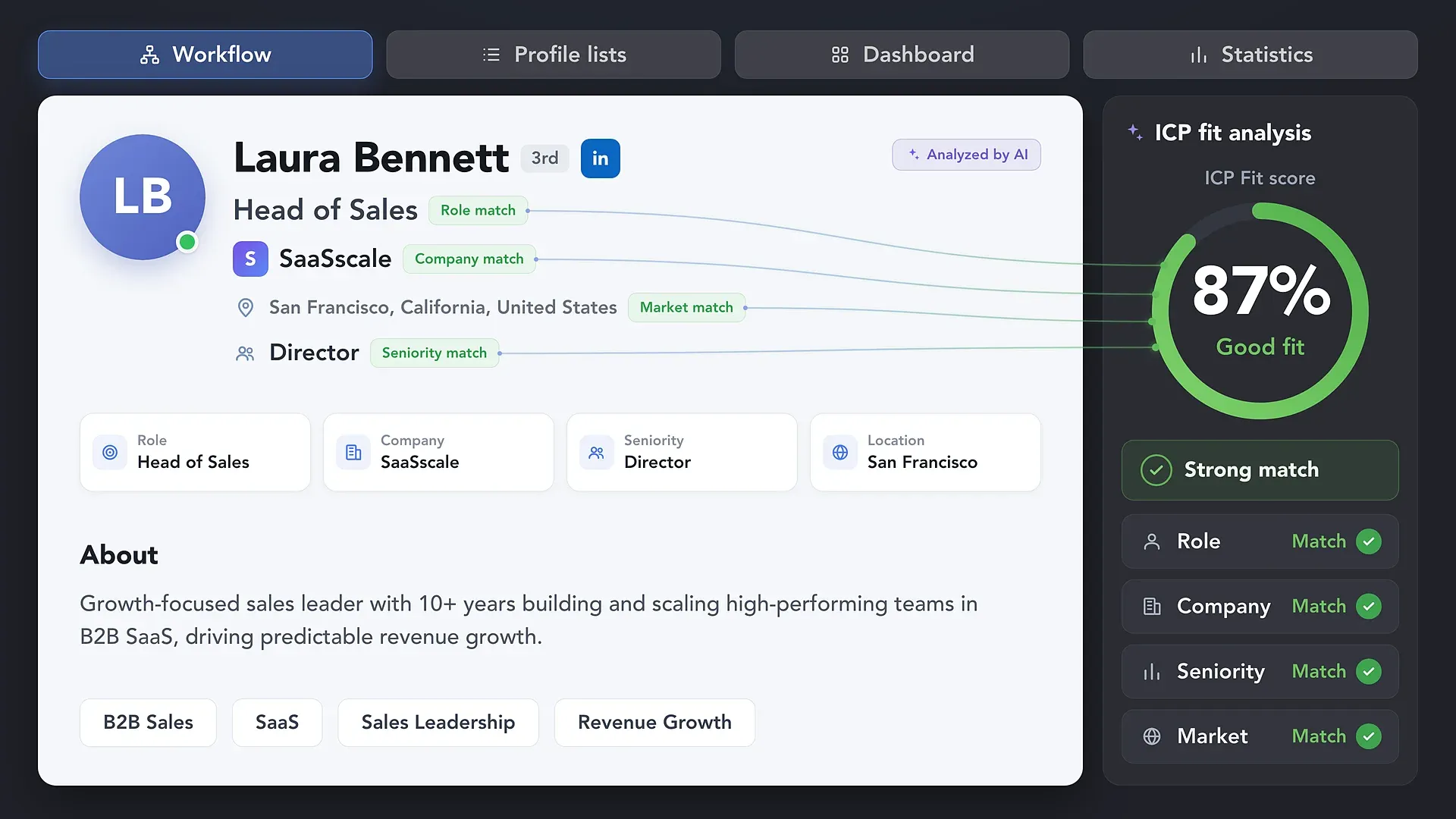Select the Head of Sales role card

[195, 452]
